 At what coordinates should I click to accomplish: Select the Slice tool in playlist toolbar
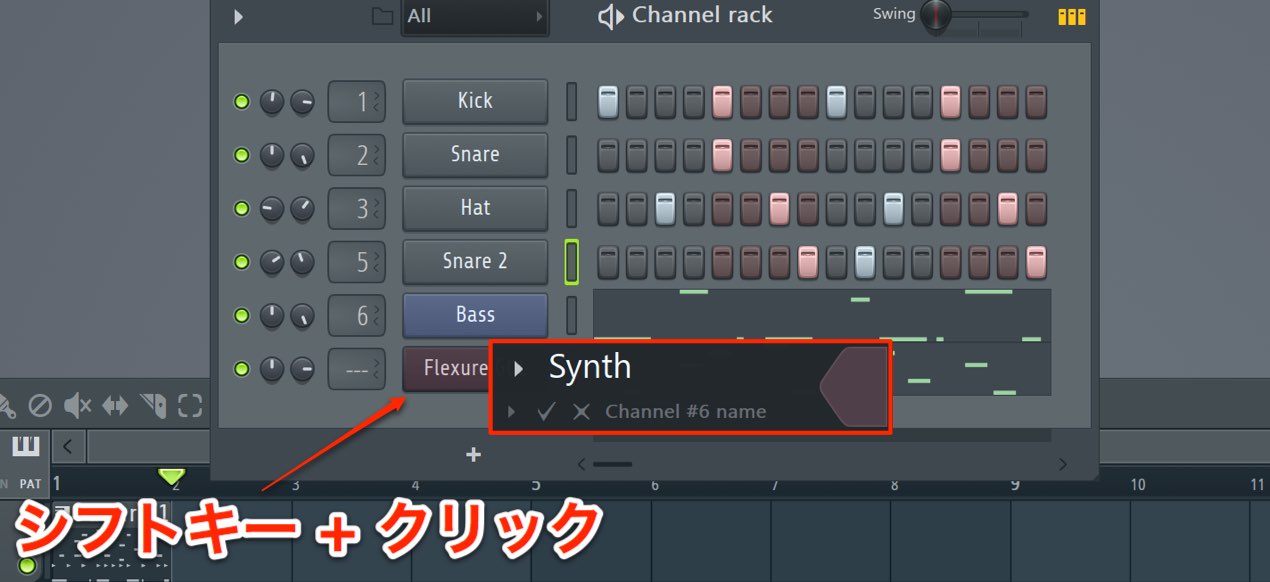click(x=153, y=405)
